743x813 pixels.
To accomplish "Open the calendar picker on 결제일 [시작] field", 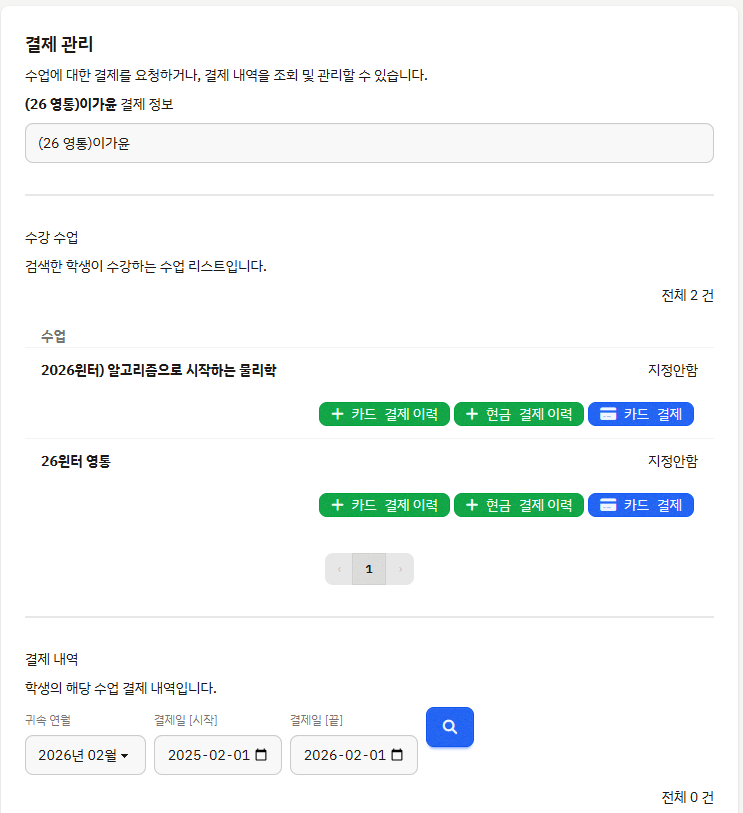I will pos(262,755).
